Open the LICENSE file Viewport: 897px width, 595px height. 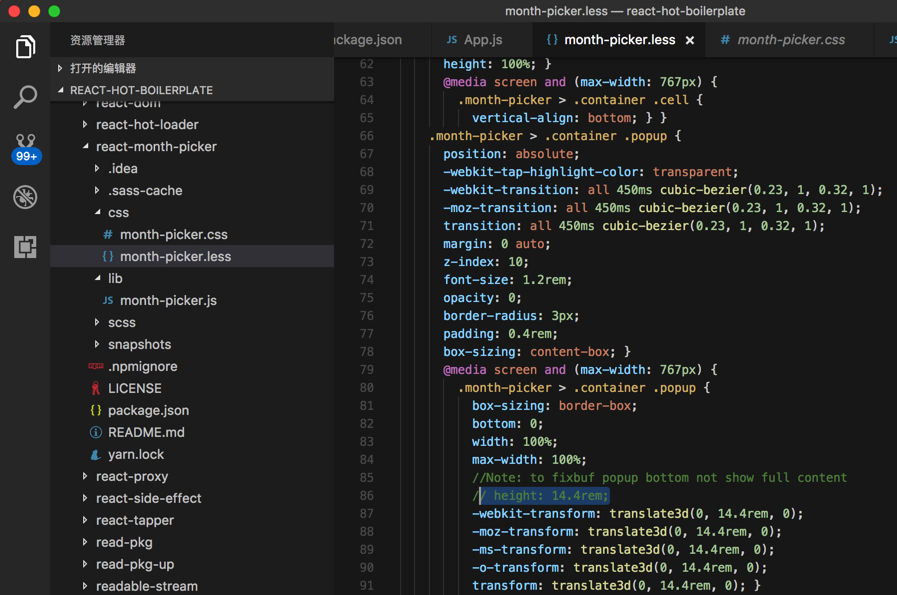pyautogui.click(x=134, y=389)
